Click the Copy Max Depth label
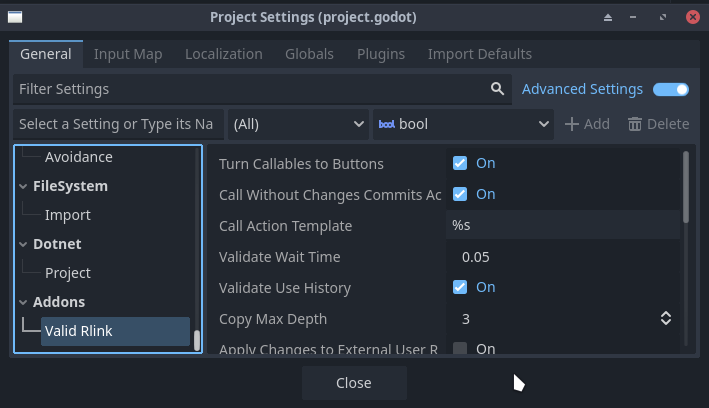 pyautogui.click(x=273, y=319)
